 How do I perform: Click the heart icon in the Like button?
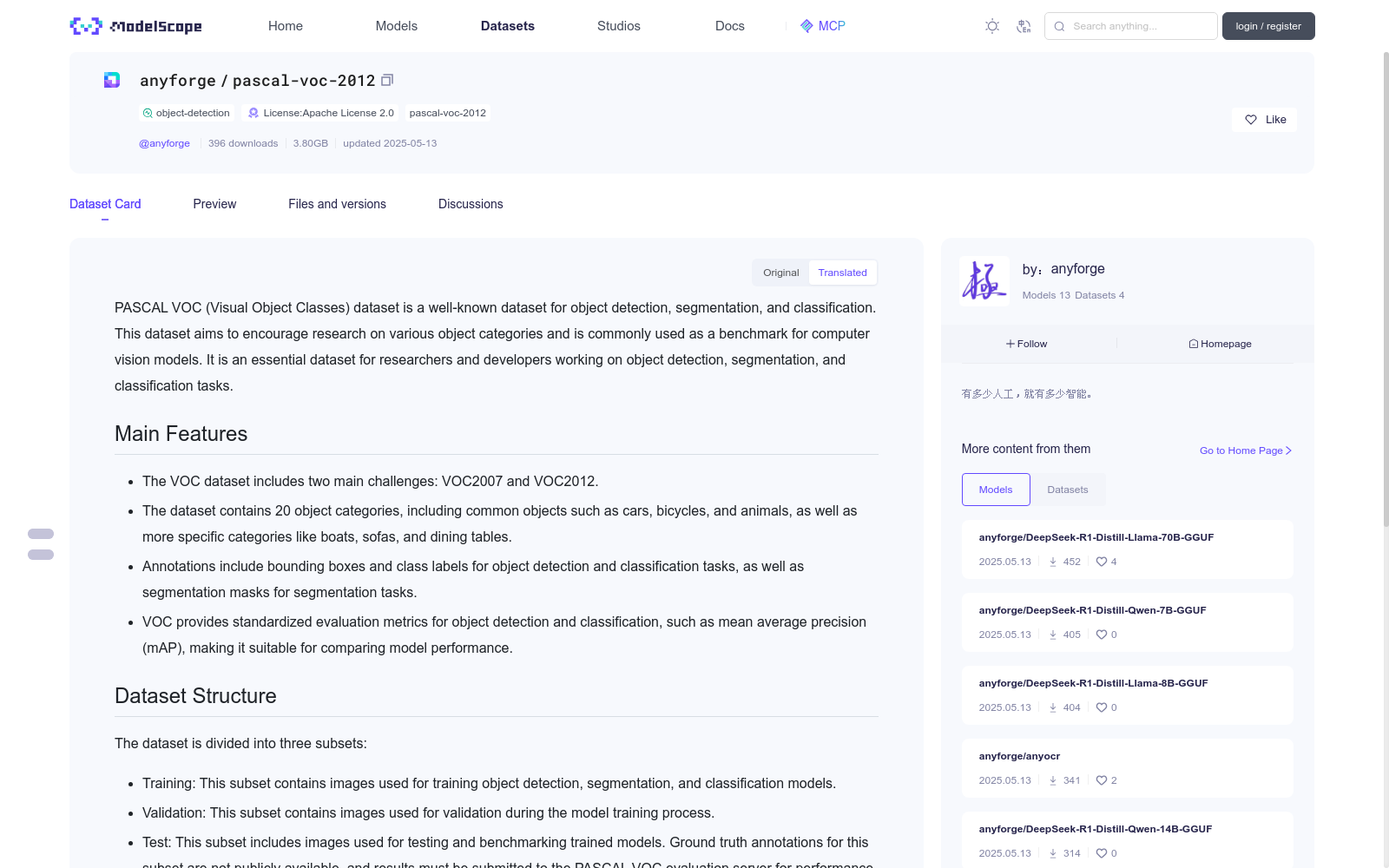[x=1251, y=120]
